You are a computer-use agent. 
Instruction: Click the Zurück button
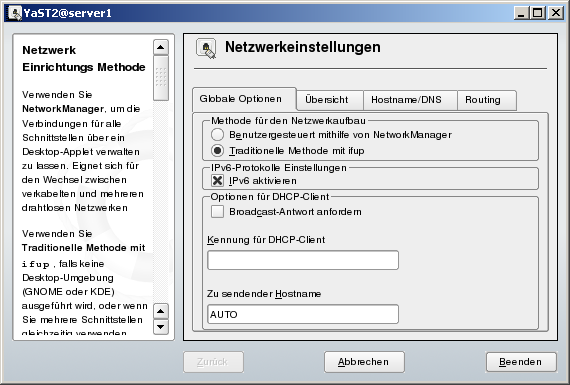point(213,362)
